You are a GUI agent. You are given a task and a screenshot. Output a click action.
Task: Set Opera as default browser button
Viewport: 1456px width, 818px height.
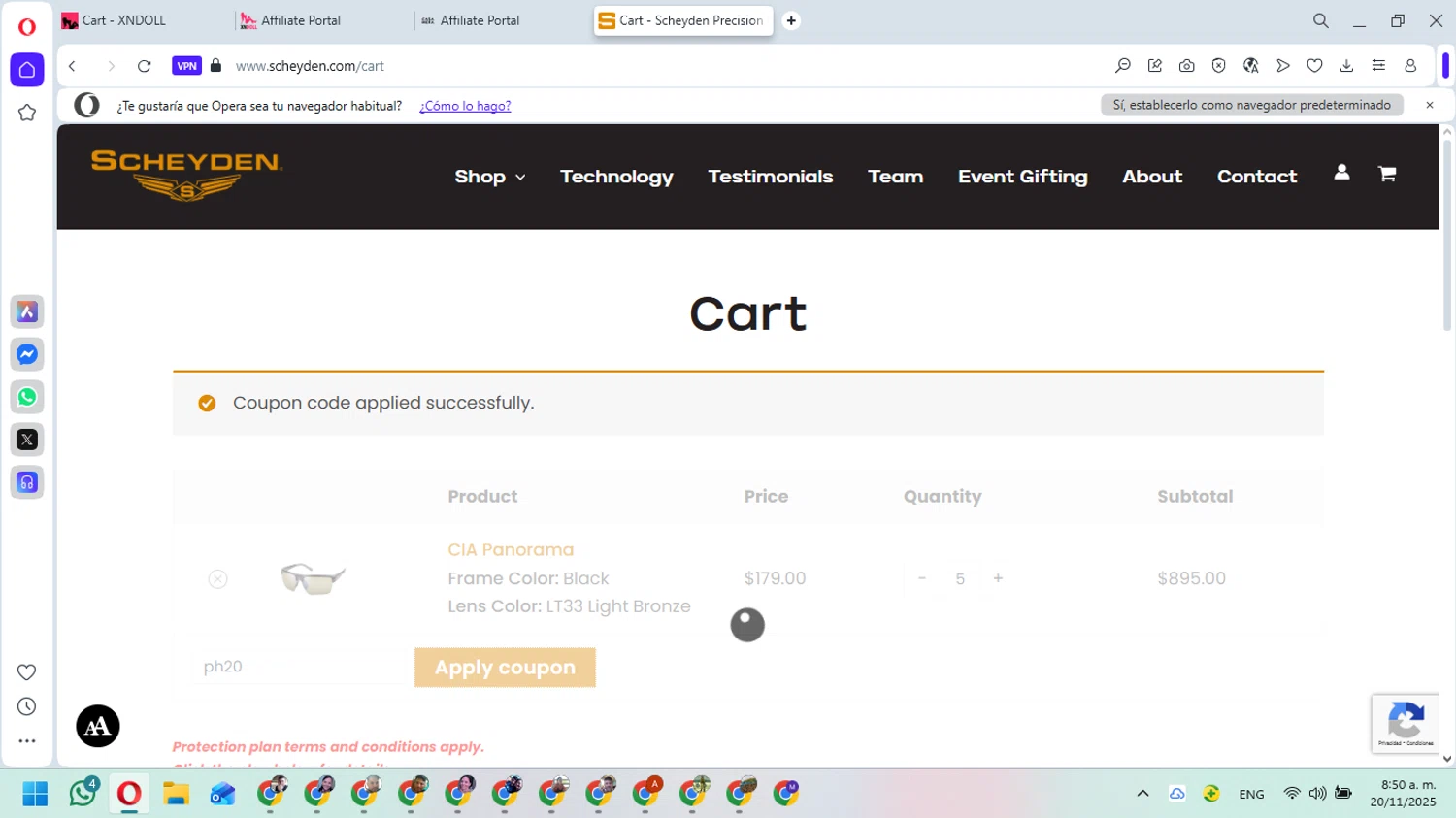point(1252,105)
